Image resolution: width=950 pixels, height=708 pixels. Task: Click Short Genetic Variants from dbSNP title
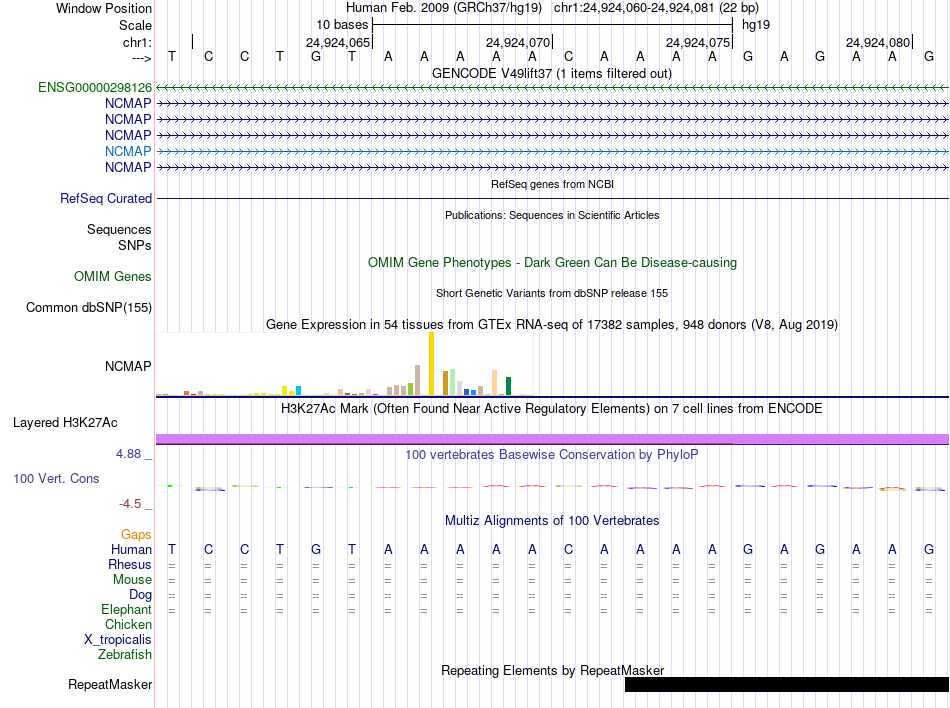click(552, 293)
